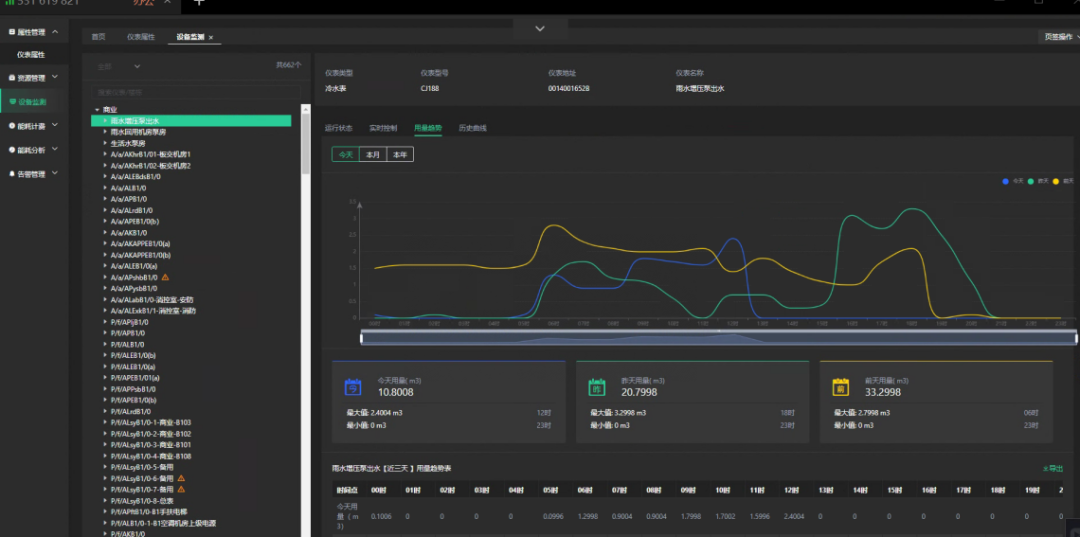1080x537 pixels.
Task: Collapse the 属性管理 menu chevron
Action: coord(55,32)
